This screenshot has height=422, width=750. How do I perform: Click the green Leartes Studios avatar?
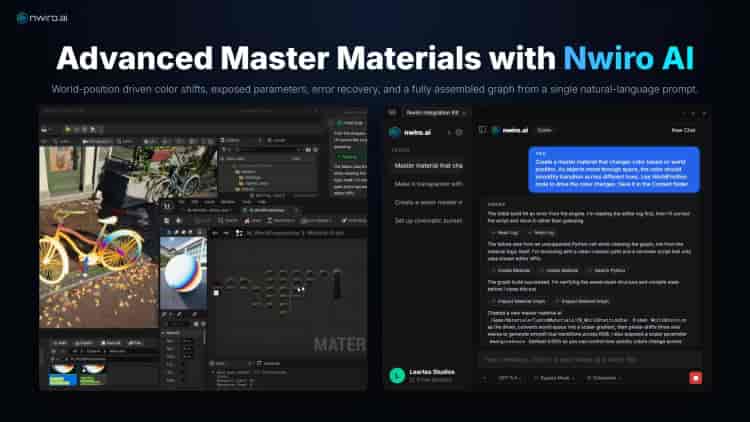coord(397,376)
